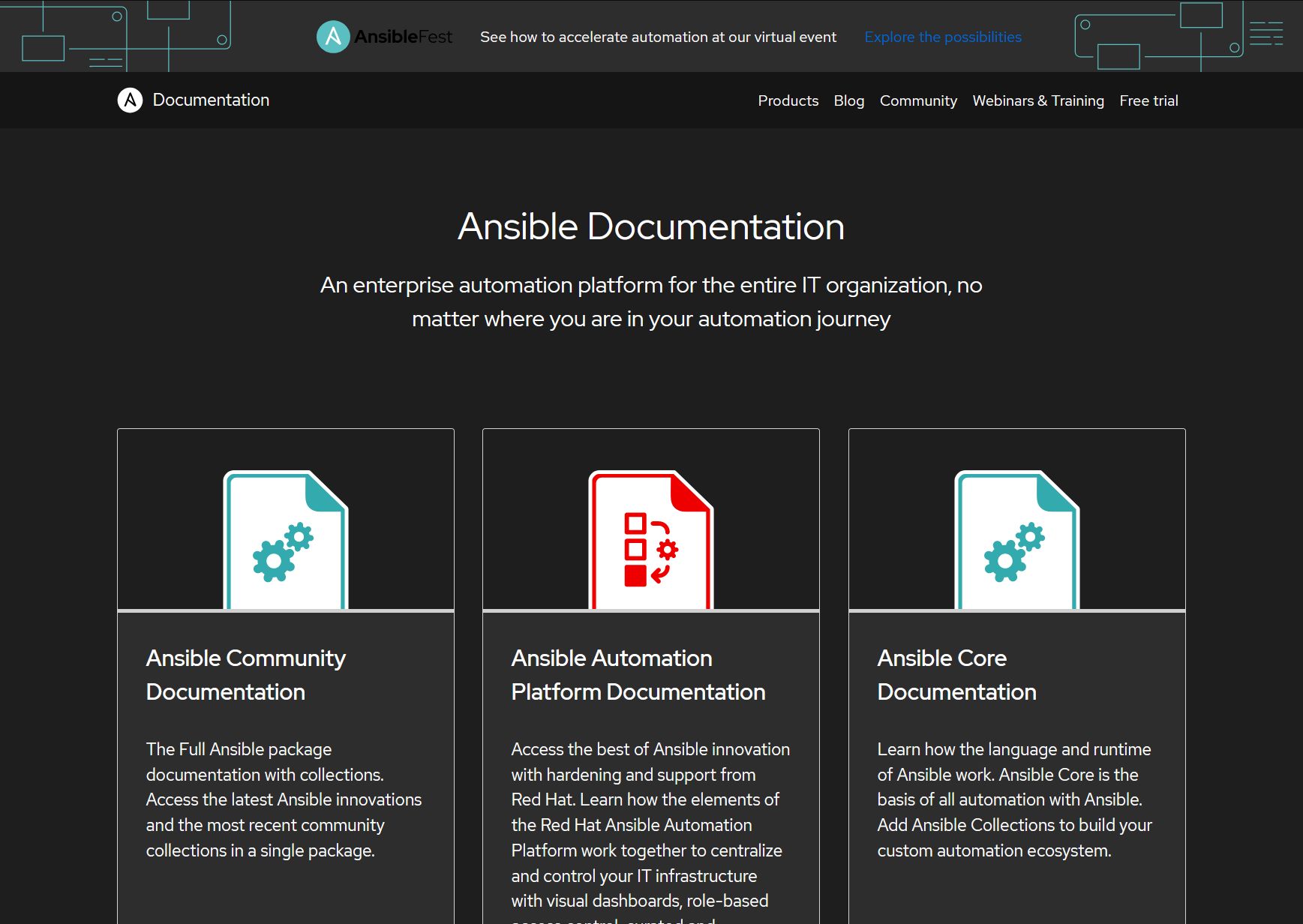Click the AnsibleFest logo icon
This screenshot has width=1303, height=924.
click(333, 37)
